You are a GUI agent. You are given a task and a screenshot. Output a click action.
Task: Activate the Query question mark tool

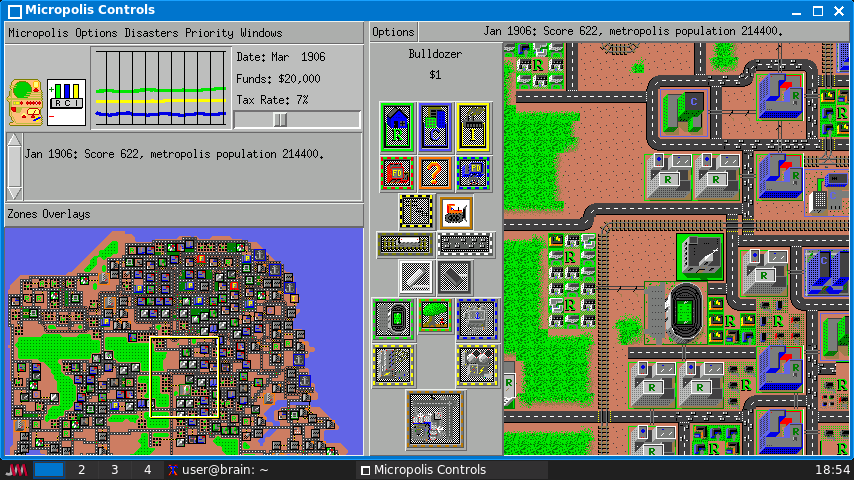click(x=435, y=173)
